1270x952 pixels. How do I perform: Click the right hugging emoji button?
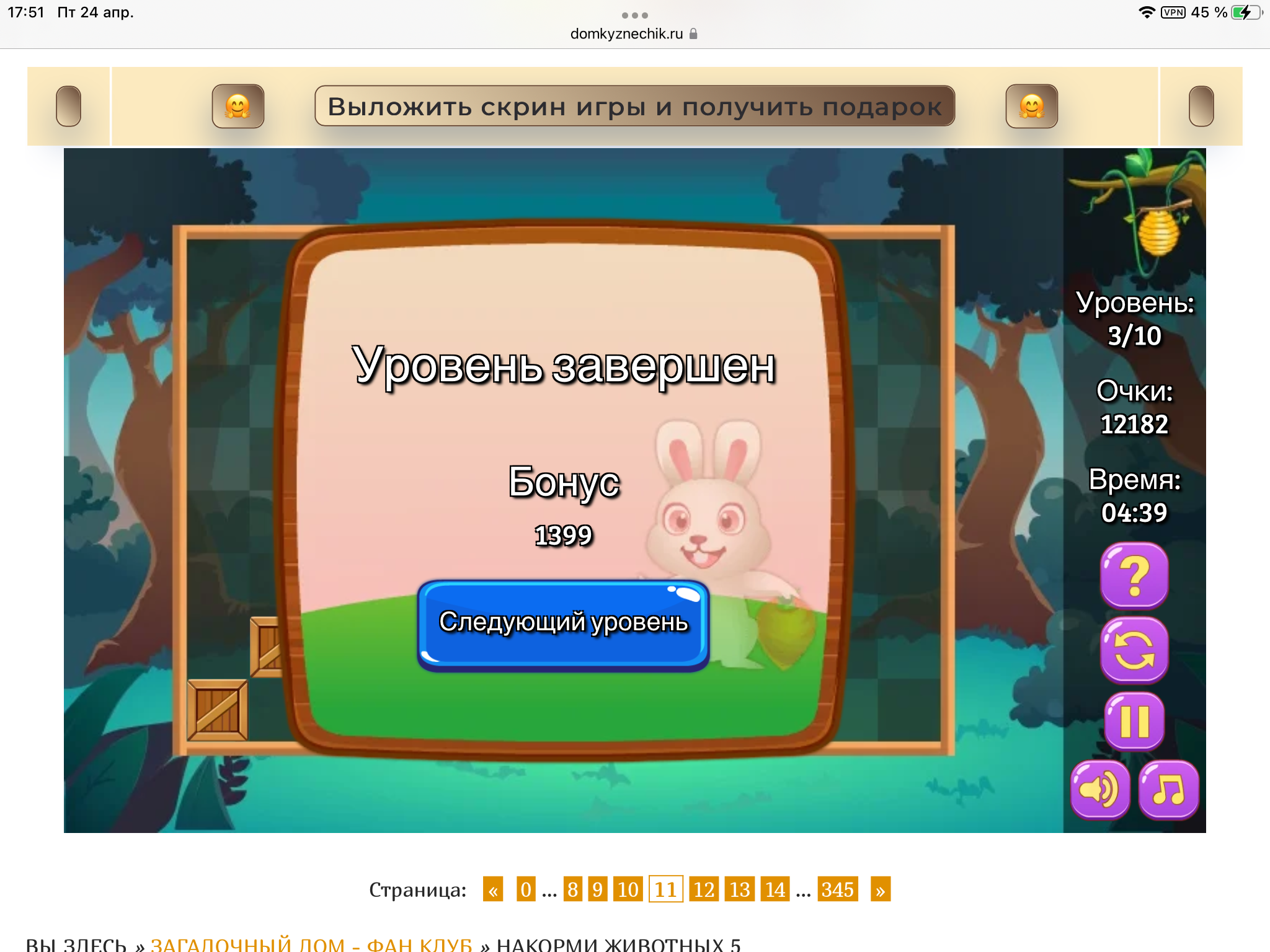(x=1031, y=107)
